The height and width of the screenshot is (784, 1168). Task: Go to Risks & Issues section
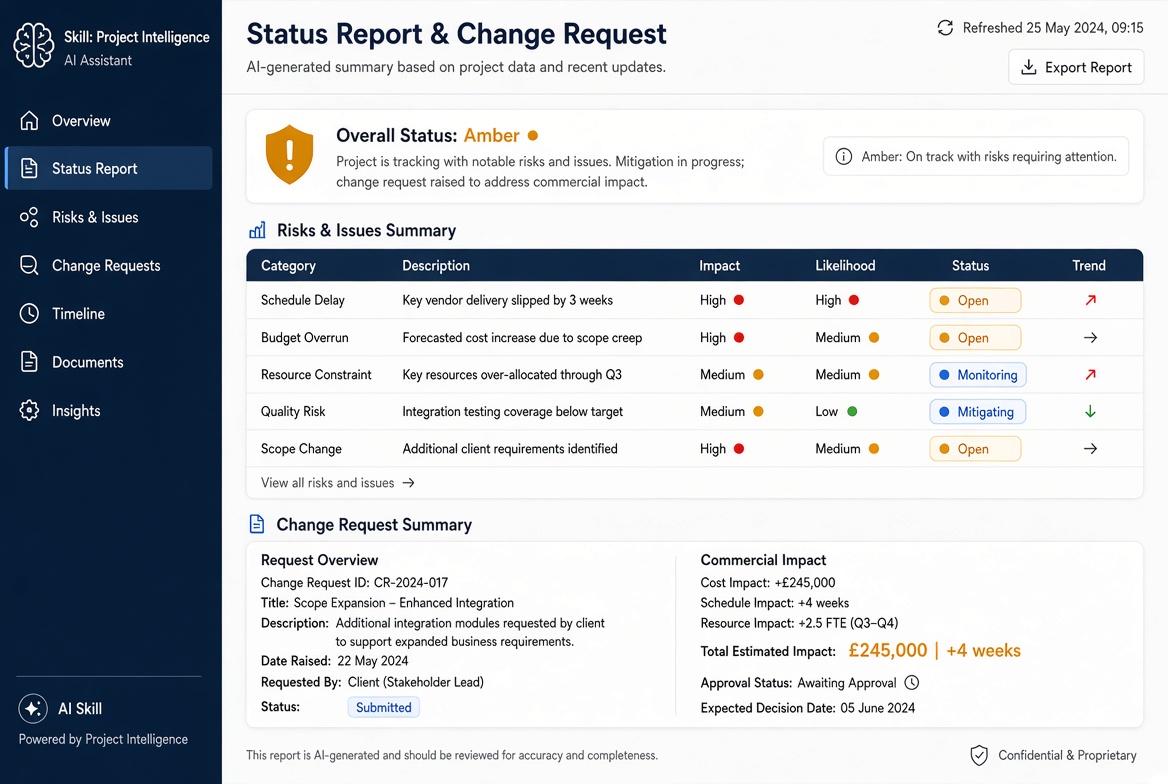[x=109, y=217]
